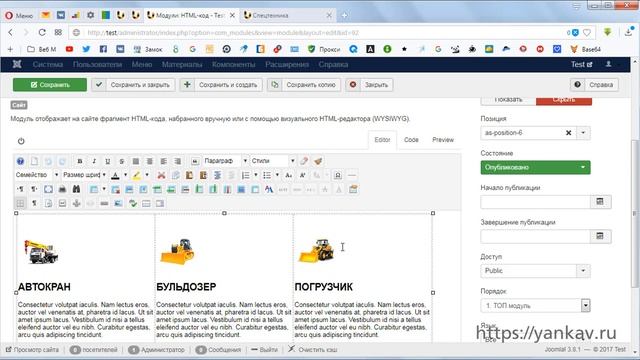
Task: Open the Система menu
Action: point(48,64)
